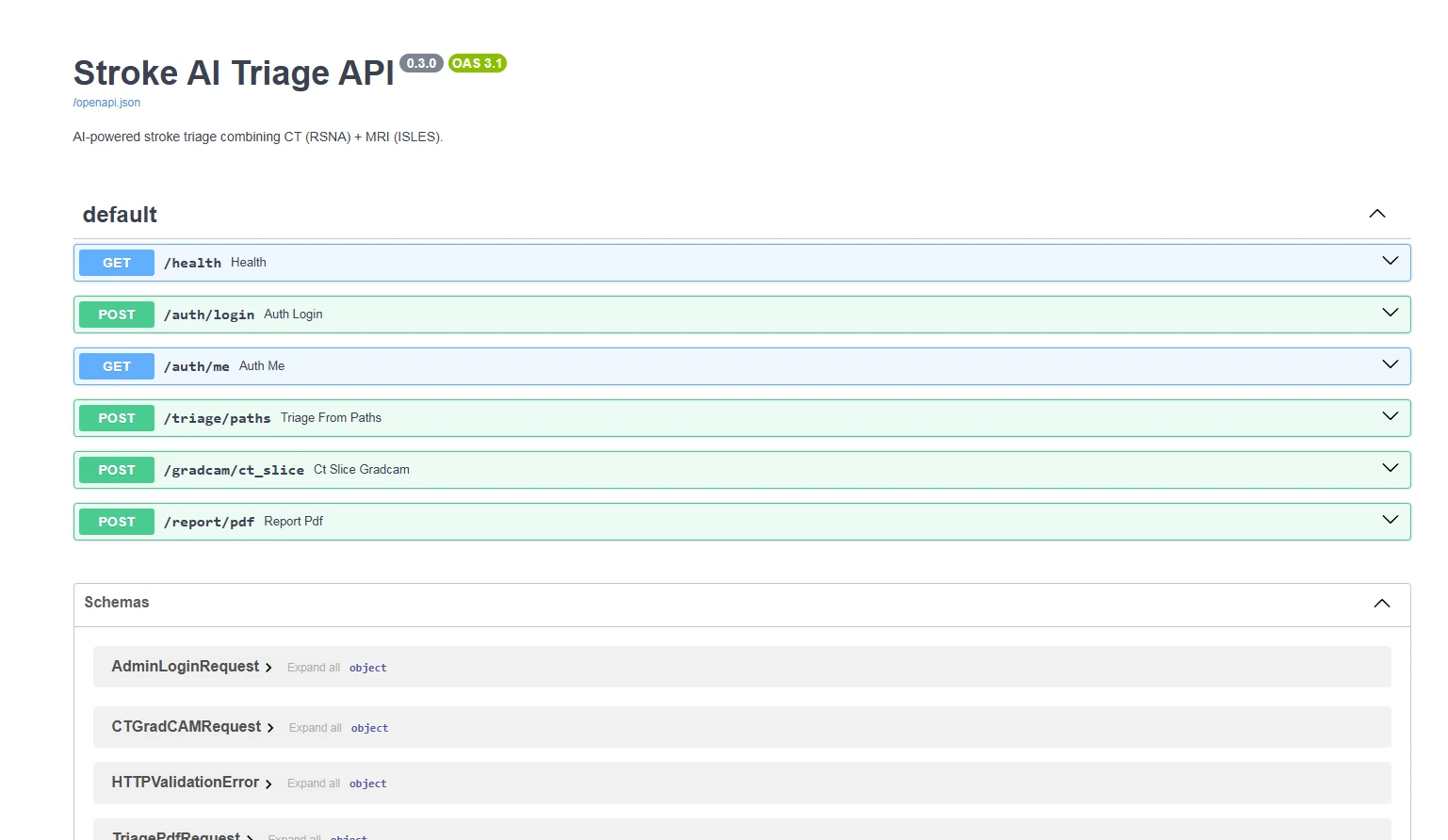The image size is (1448, 840).
Task: Select the /triage/paths path text
Action: [x=218, y=418]
